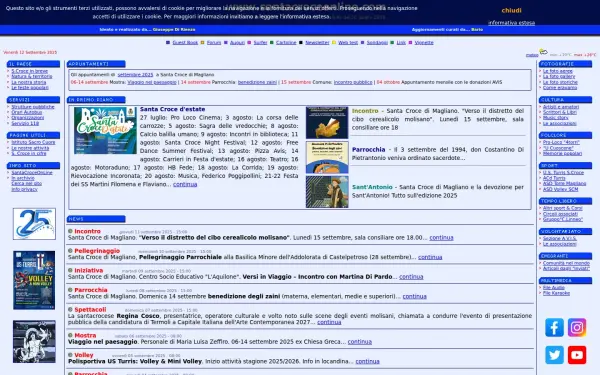600x375 pixels.
Task: Open ASD Volley SCM link
Action: (561, 189)
